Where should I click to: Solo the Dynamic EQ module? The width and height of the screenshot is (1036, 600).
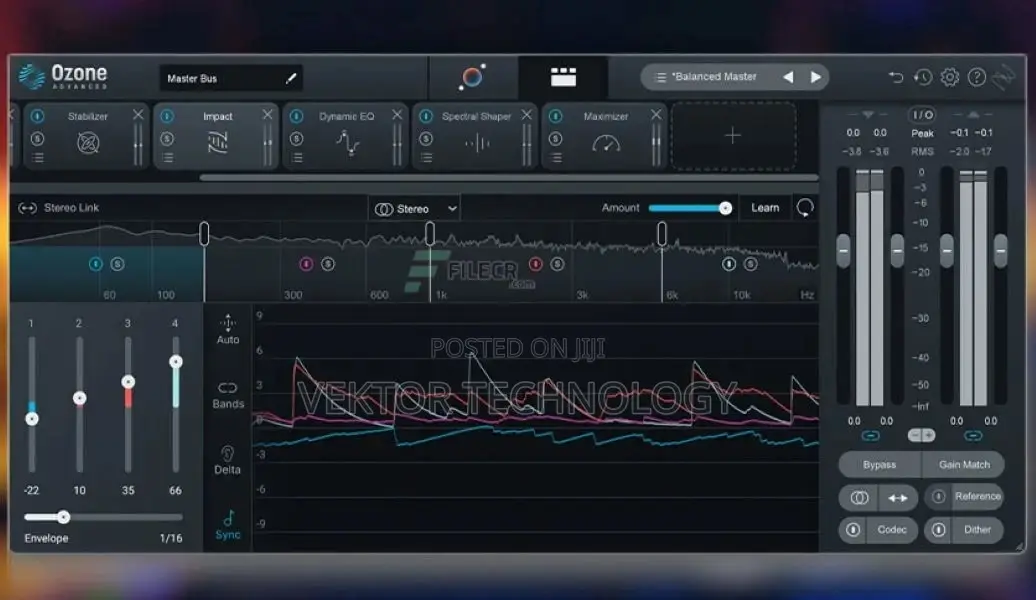point(297,139)
